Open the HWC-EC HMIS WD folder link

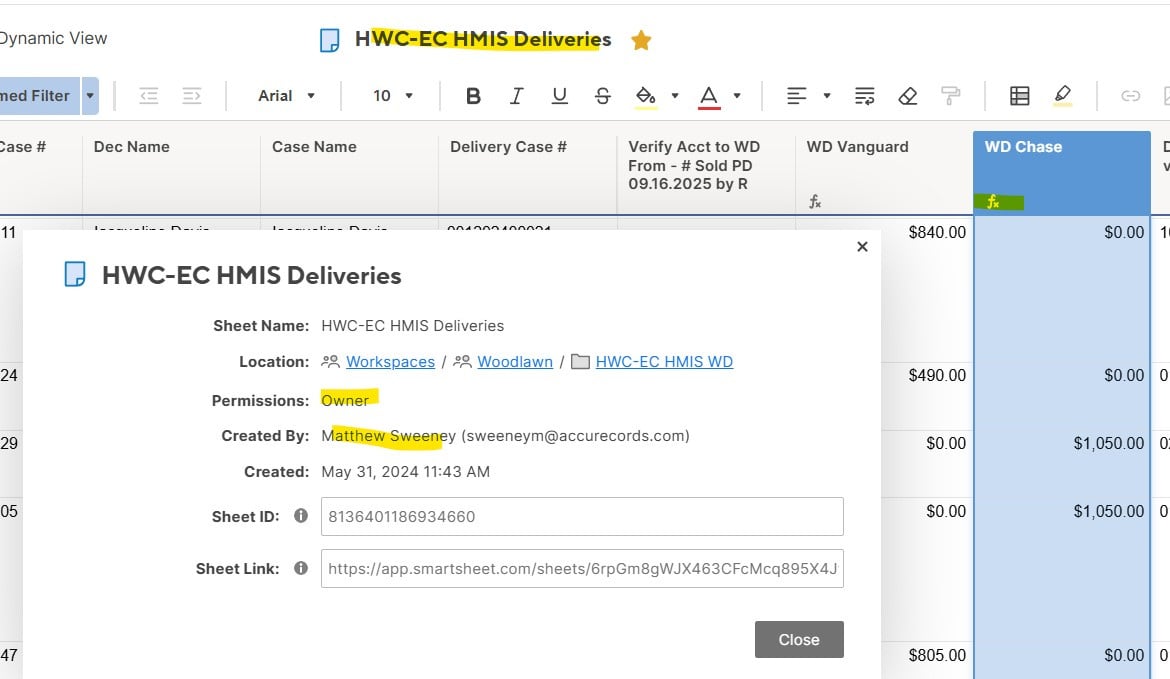664,362
